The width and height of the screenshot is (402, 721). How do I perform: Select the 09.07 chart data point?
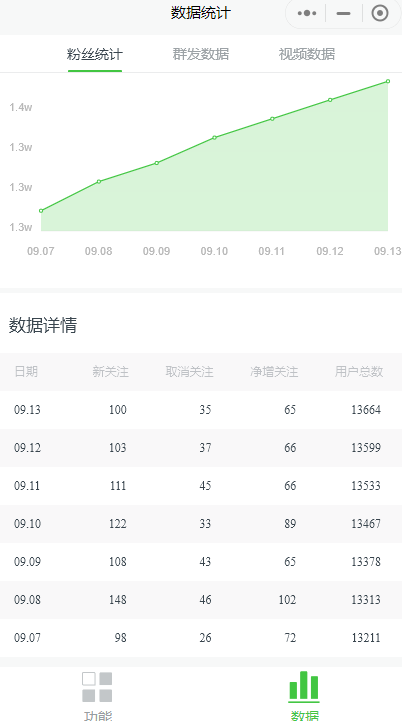[41, 211]
